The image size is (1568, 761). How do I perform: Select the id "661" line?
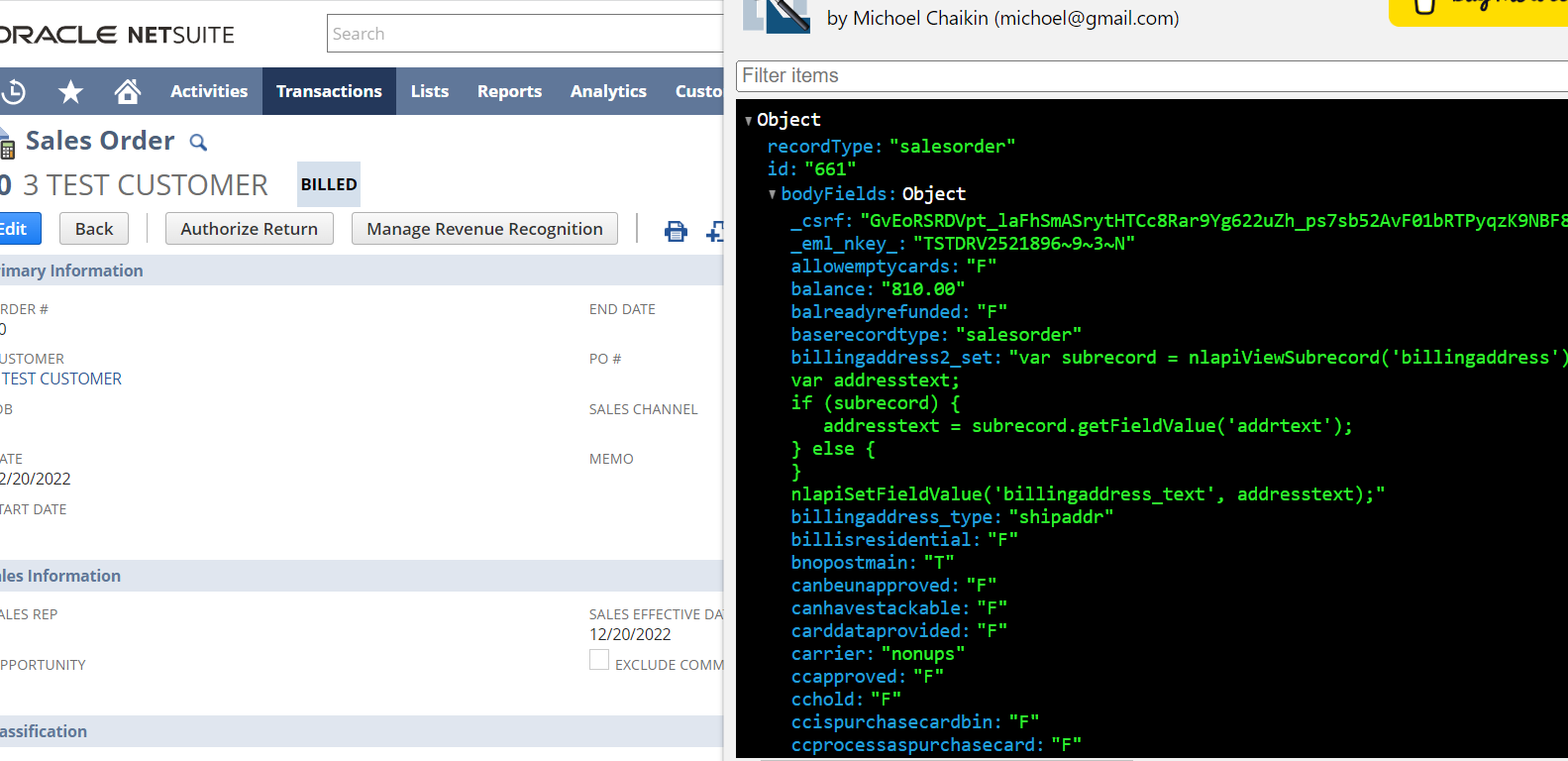[x=811, y=169]
